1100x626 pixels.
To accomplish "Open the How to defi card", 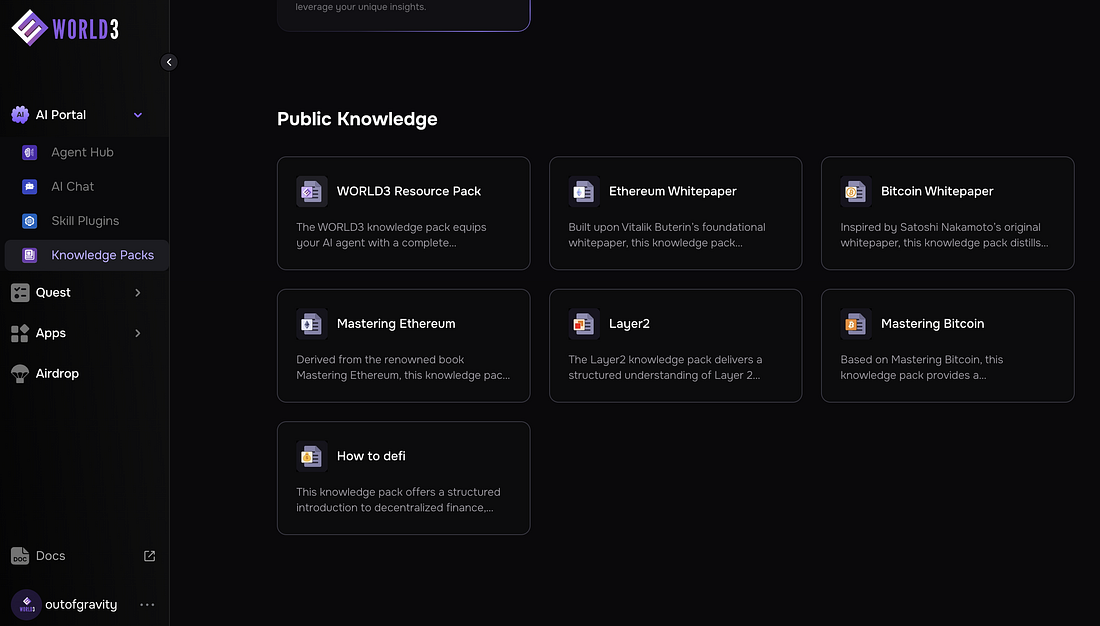I will click(403, 477).
